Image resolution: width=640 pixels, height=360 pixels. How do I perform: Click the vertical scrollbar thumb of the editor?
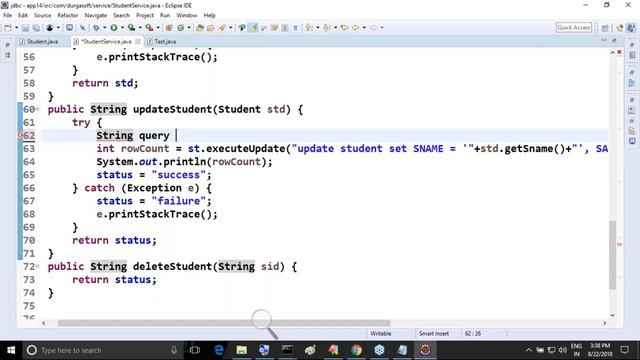pos(613,255)
